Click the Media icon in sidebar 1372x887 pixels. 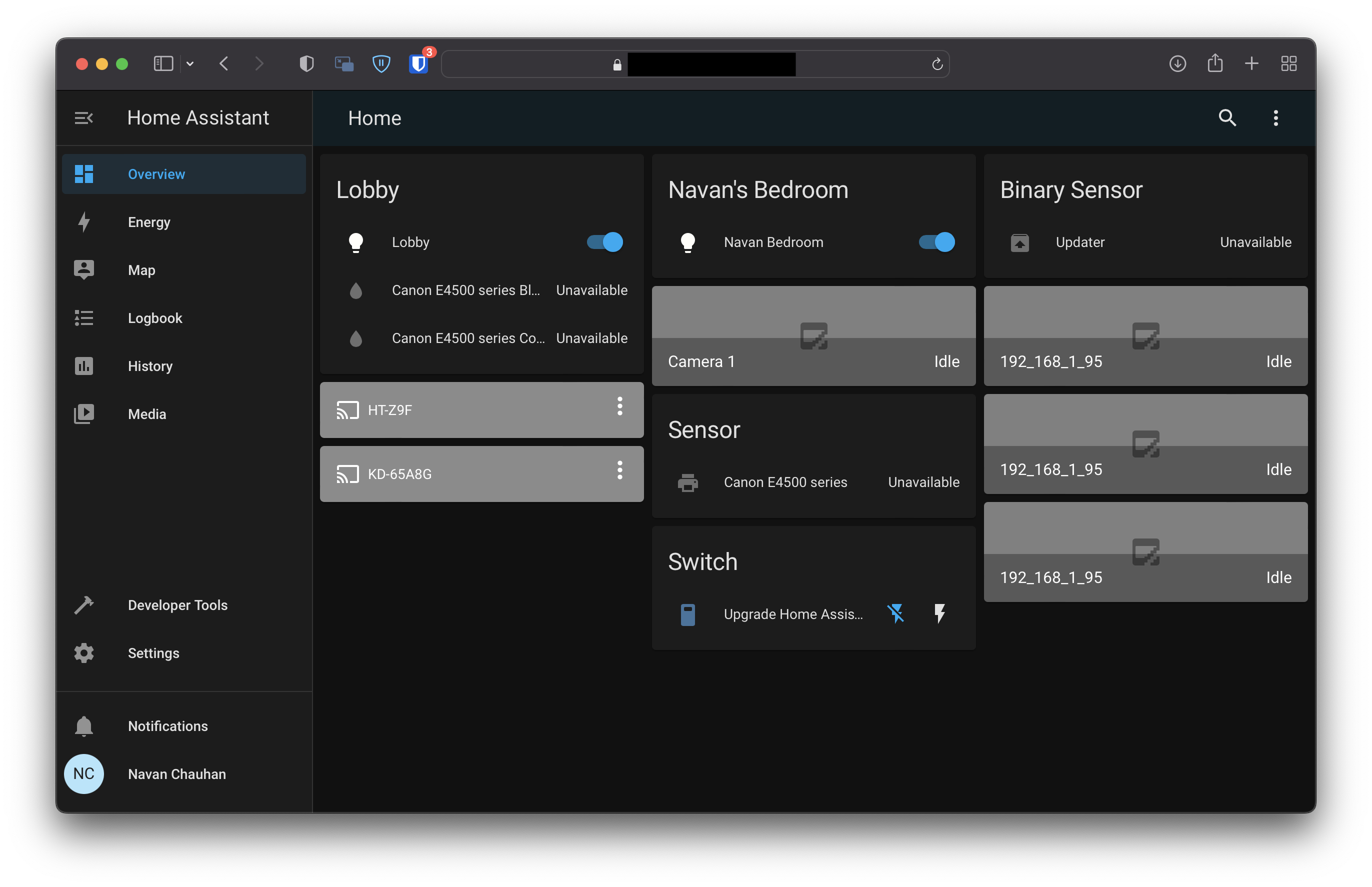(85, 413)
